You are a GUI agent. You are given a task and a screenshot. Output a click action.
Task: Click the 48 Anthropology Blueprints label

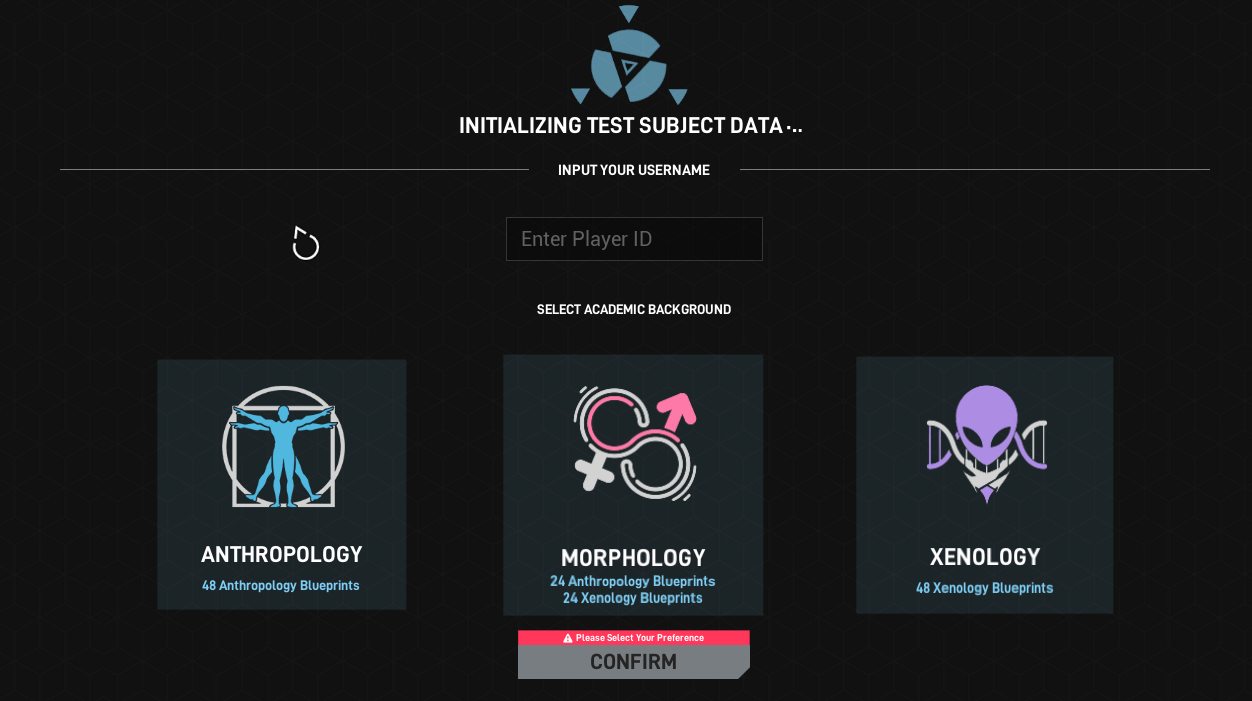pyautogui.click(x=281, y=585)
